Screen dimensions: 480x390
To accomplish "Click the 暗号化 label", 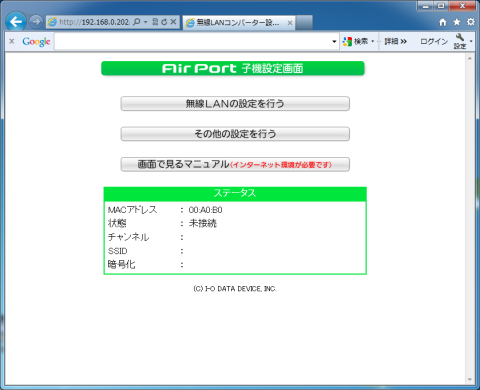I will [x=122, y=264].
